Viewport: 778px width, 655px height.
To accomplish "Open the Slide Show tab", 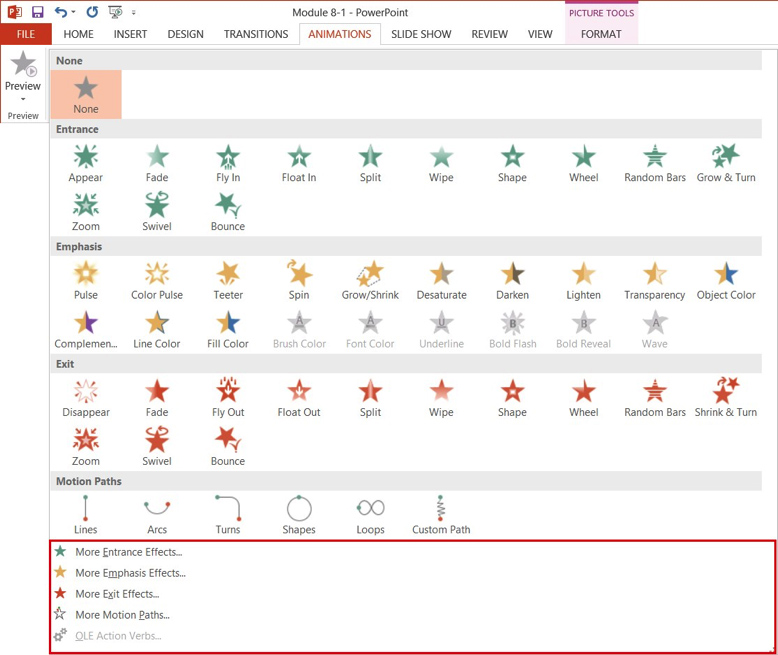I will pyautogui.click(x=421, y=34).
